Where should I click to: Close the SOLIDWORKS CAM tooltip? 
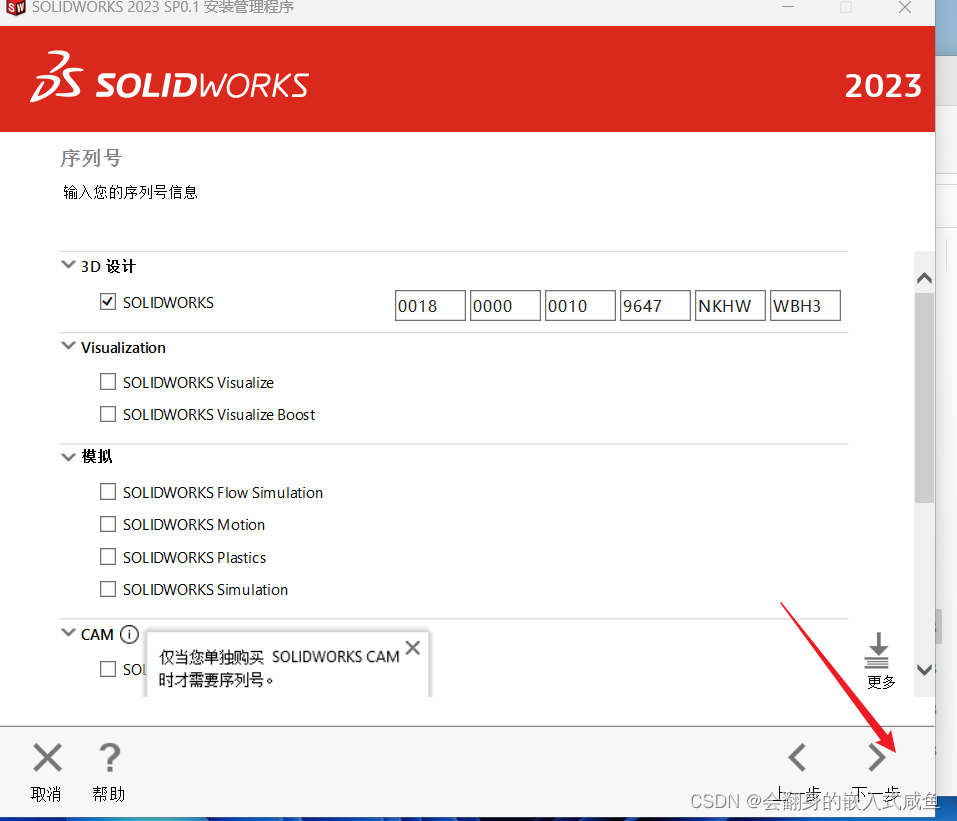[x=413, y=648]
